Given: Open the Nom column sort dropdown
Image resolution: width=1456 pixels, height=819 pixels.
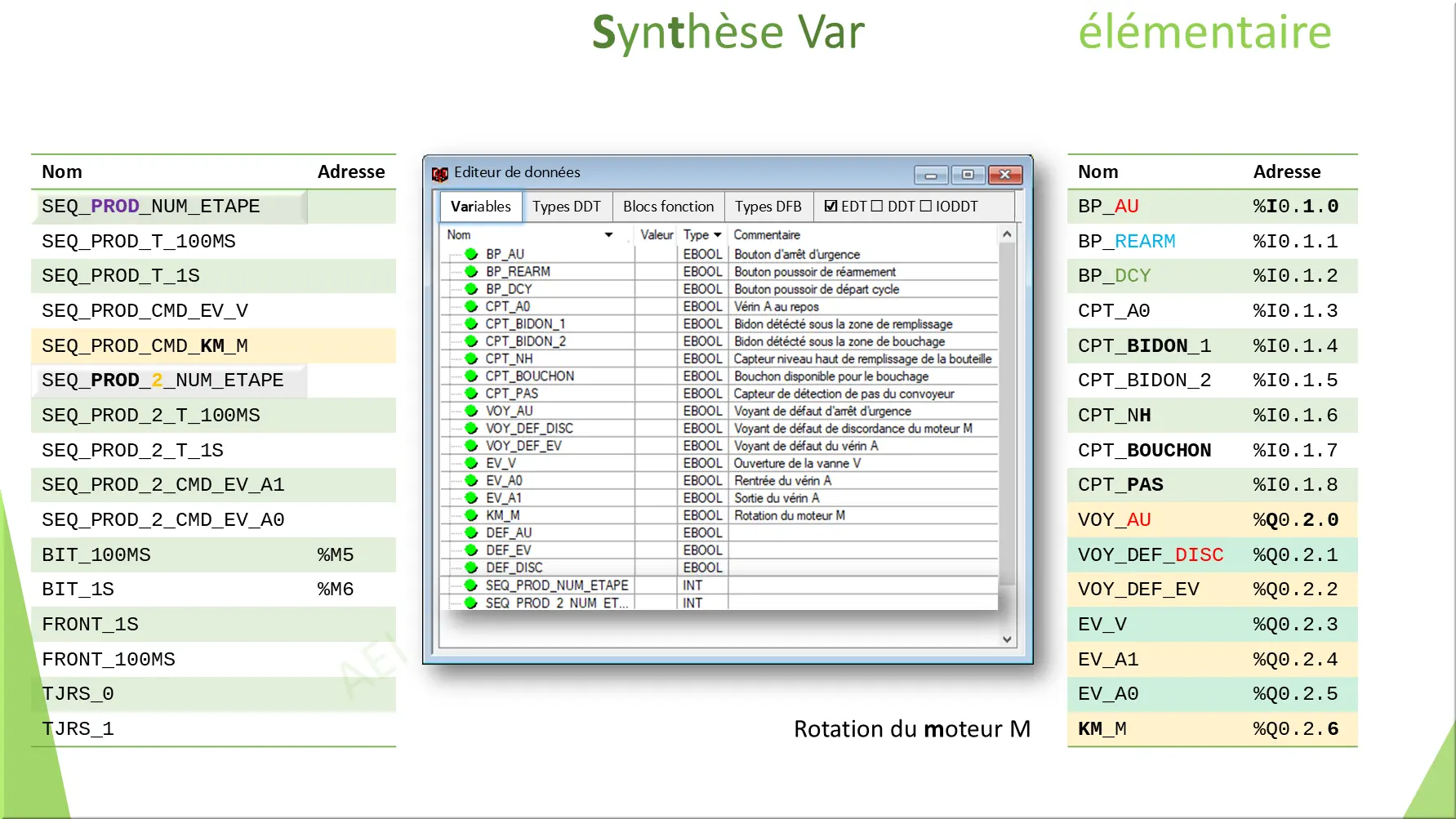Looking at the screenshot, I should point(608,234).
